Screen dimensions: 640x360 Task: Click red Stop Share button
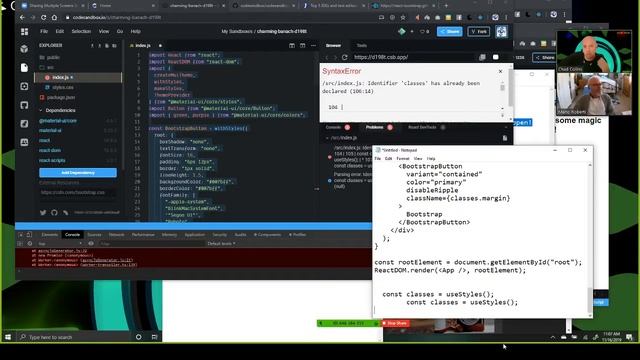(395, 323)
